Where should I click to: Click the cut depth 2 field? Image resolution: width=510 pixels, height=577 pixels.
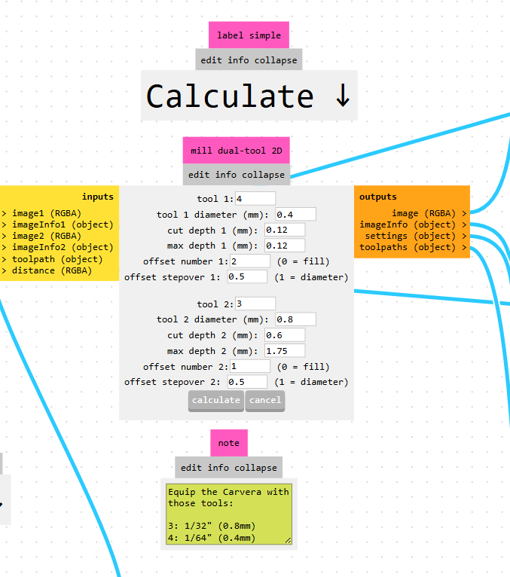pos(285,335)
